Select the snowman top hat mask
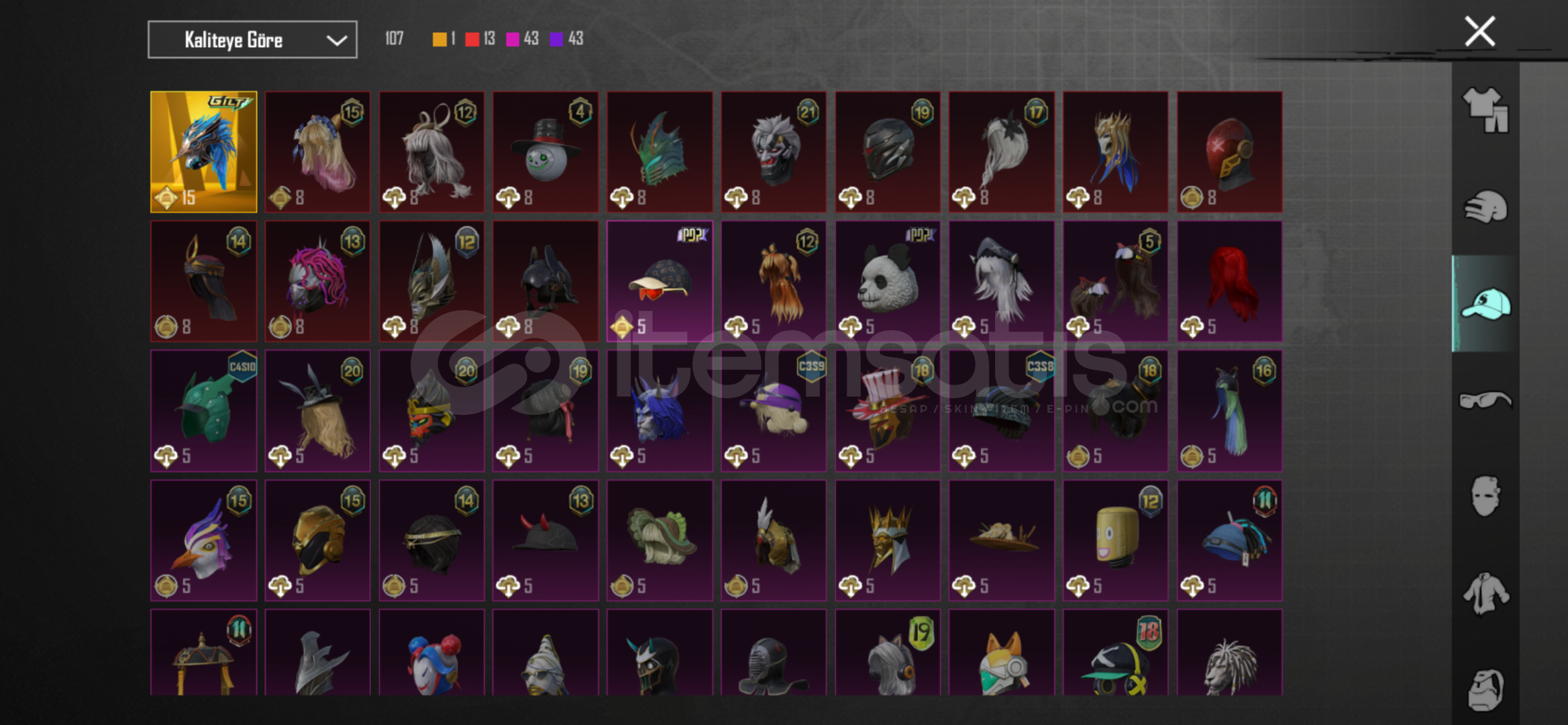Image resolution: width=1568 pixels, height=725 pixels. [x=545, y=152]
